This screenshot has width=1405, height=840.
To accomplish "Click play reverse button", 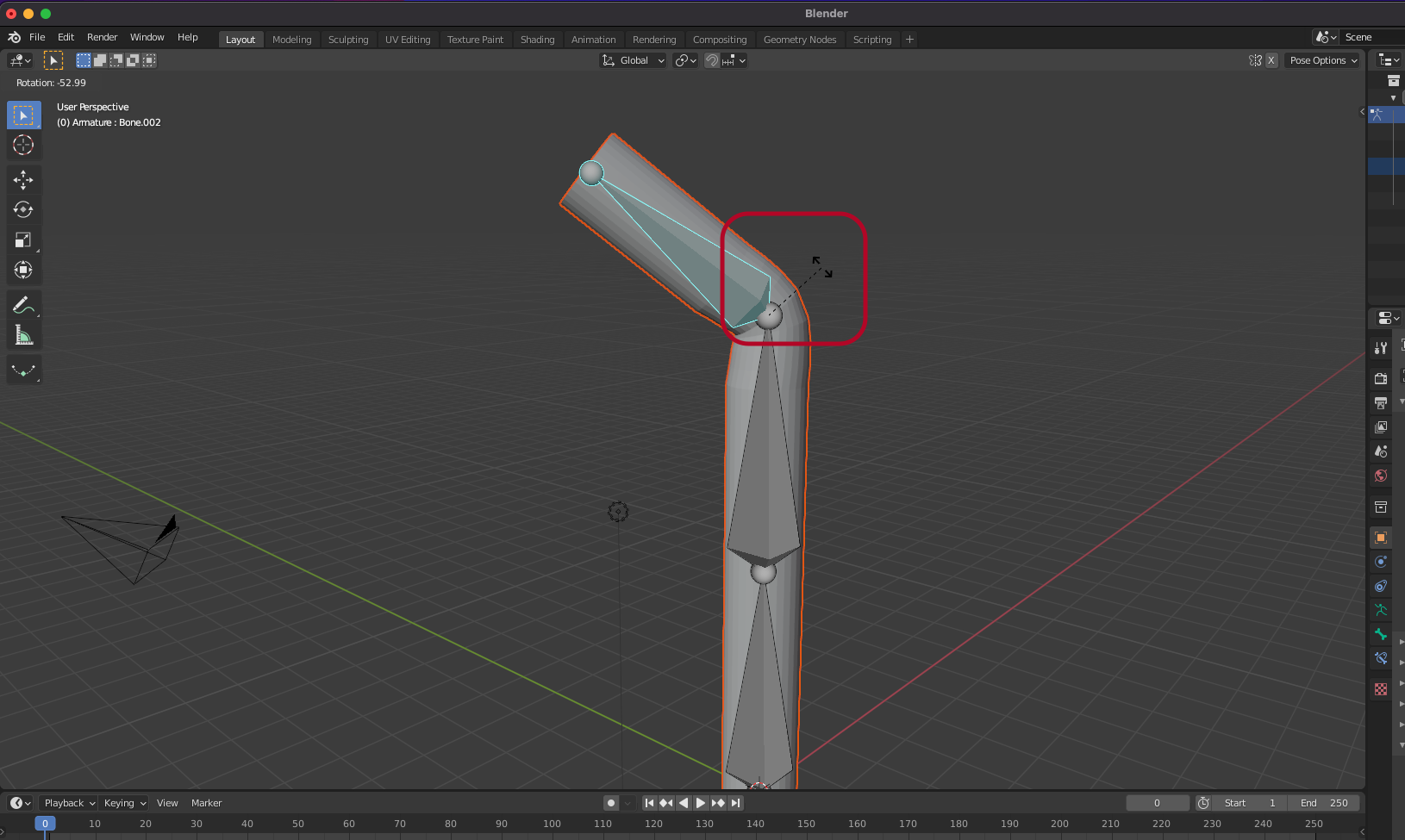I will pos(684,803).
